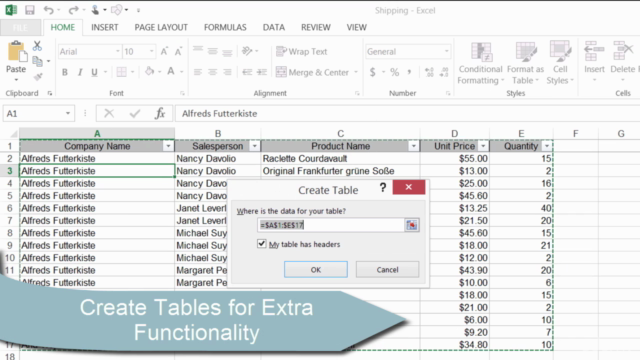Click the Increase Decimal icon
The width and height of the screenshot is (640, 360).
pyautogui.click(x=429, y=72)
